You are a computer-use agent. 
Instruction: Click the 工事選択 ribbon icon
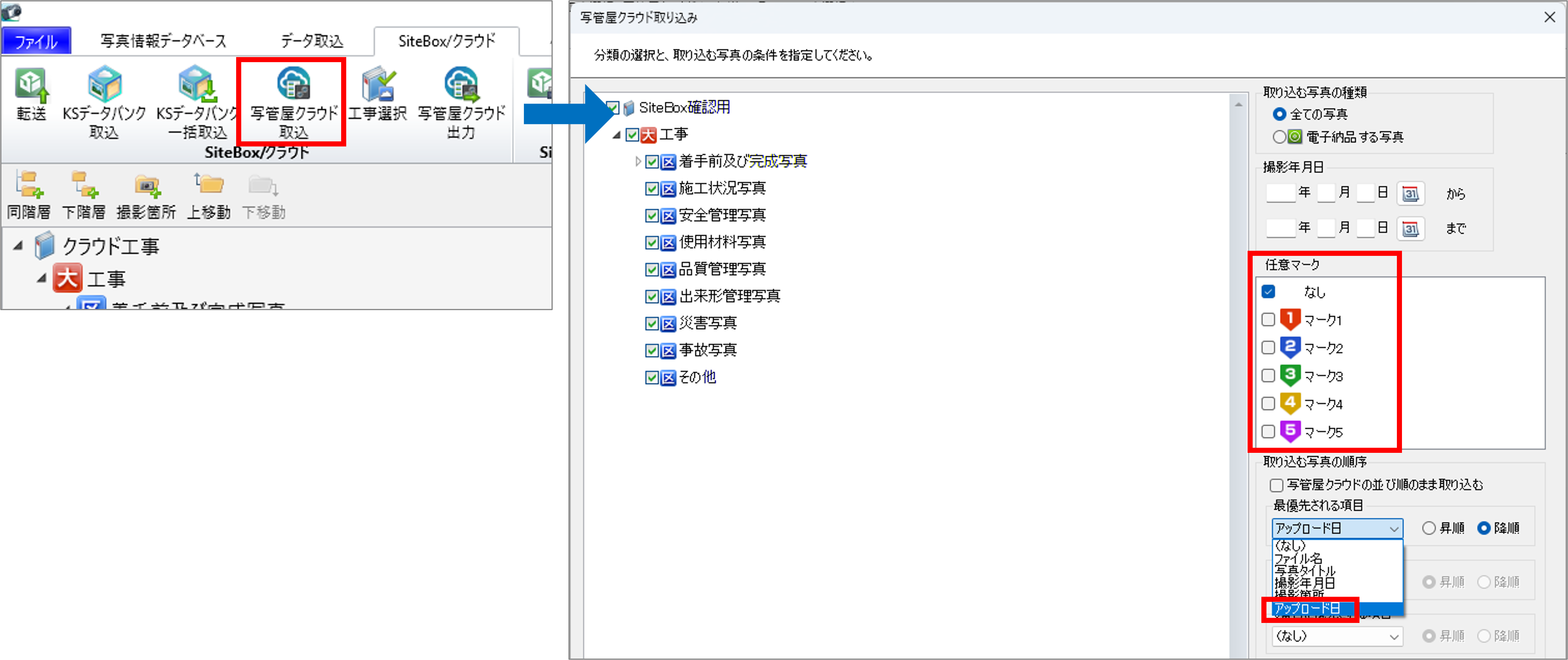[x=377, y=84]
